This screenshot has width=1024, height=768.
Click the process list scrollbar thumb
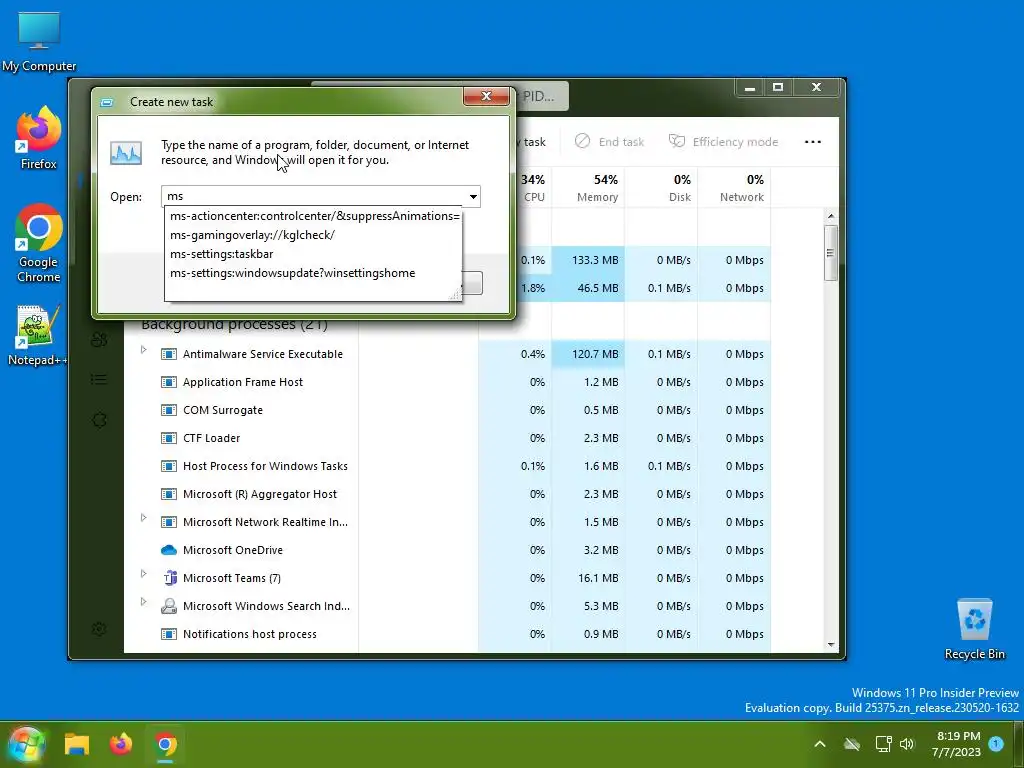point(831,253)
